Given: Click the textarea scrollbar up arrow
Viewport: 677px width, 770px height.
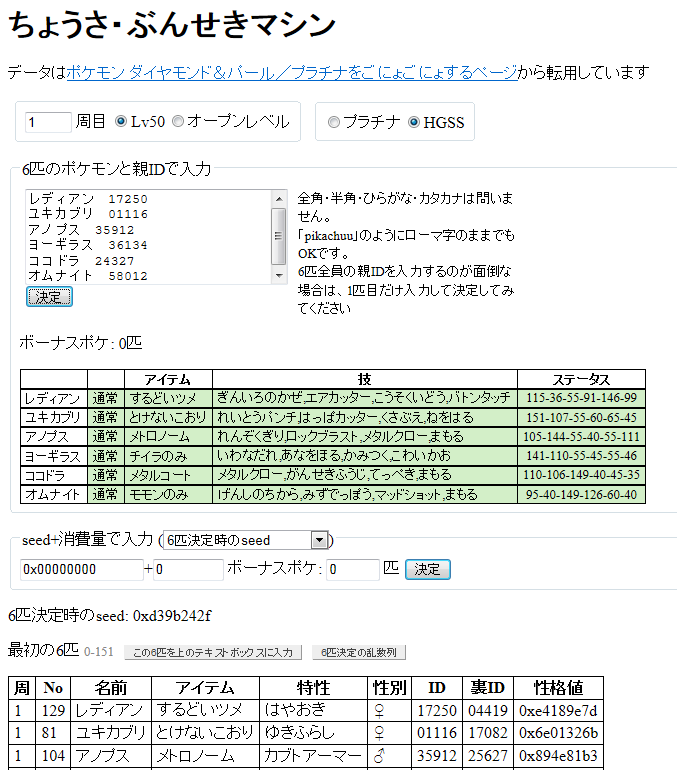Looking at the screenshot, I should (x=279, y=198).
